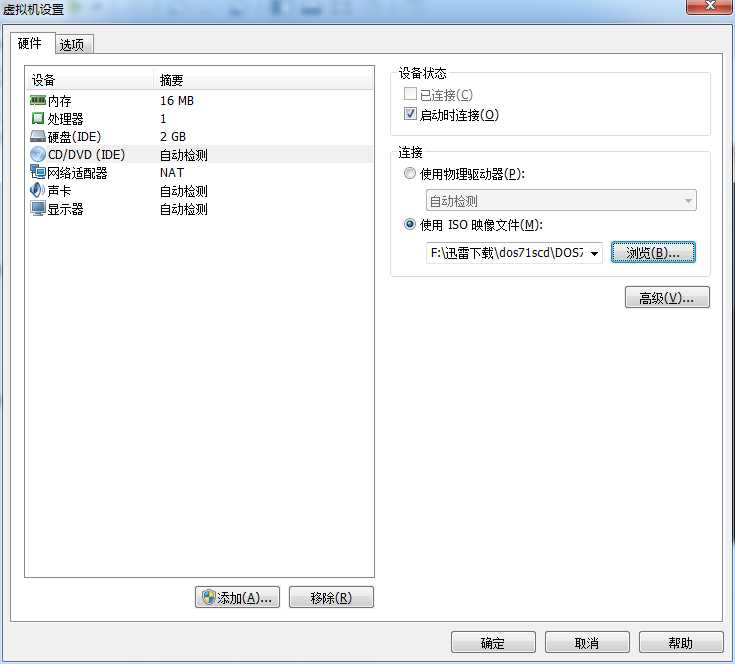735x664 pixels.
Task: Click the 16 MB memory summary value
Action: [x=177, y=101]
